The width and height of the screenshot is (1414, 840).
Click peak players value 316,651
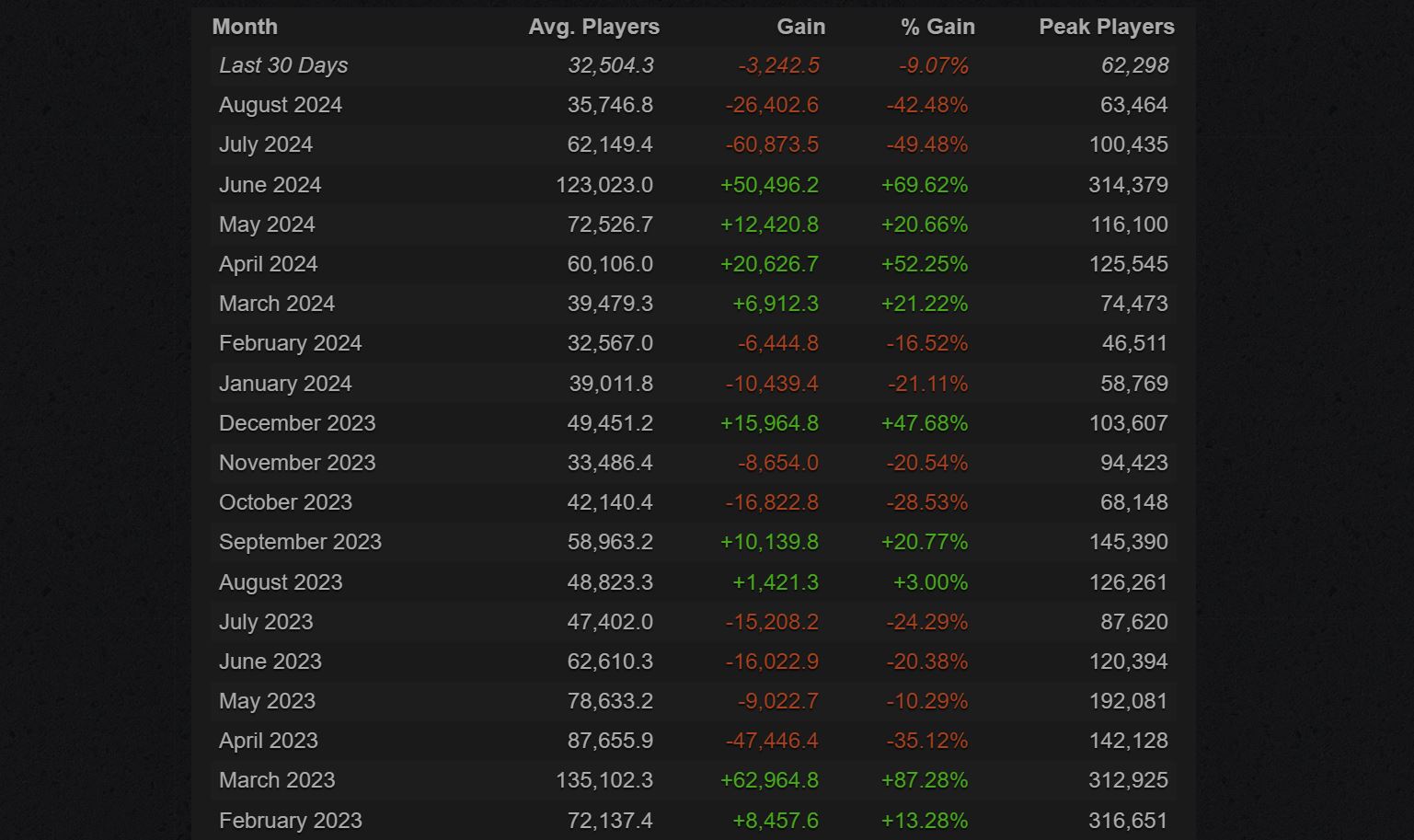click(x=1128, y=821)
